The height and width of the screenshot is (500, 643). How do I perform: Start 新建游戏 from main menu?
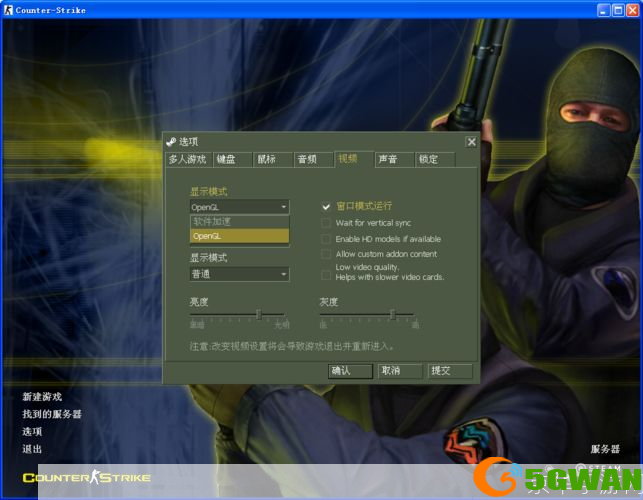click(x=42, y=397)
